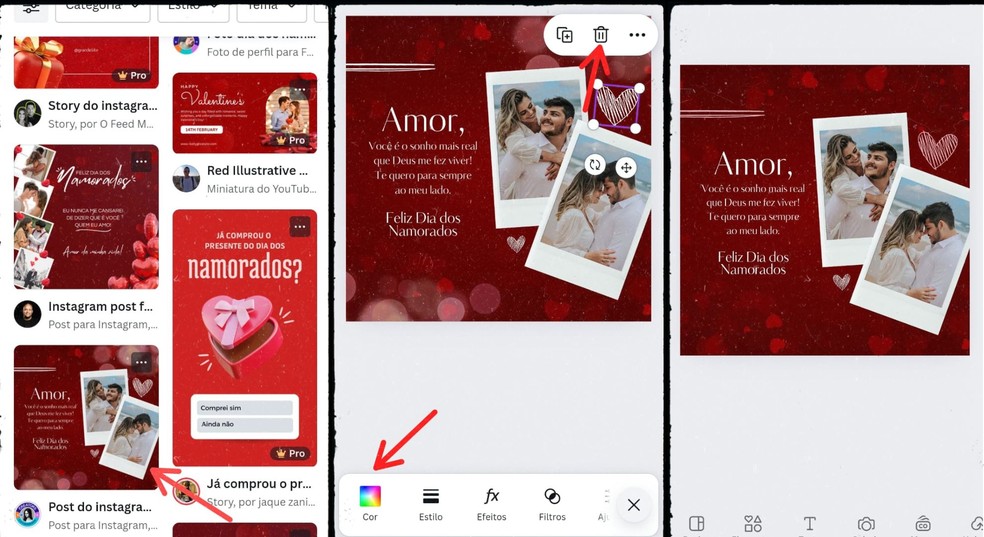Screen dimensions: 984x537
Task: Click the 'Red Illustrative ...' title
Action: [257, 171]
